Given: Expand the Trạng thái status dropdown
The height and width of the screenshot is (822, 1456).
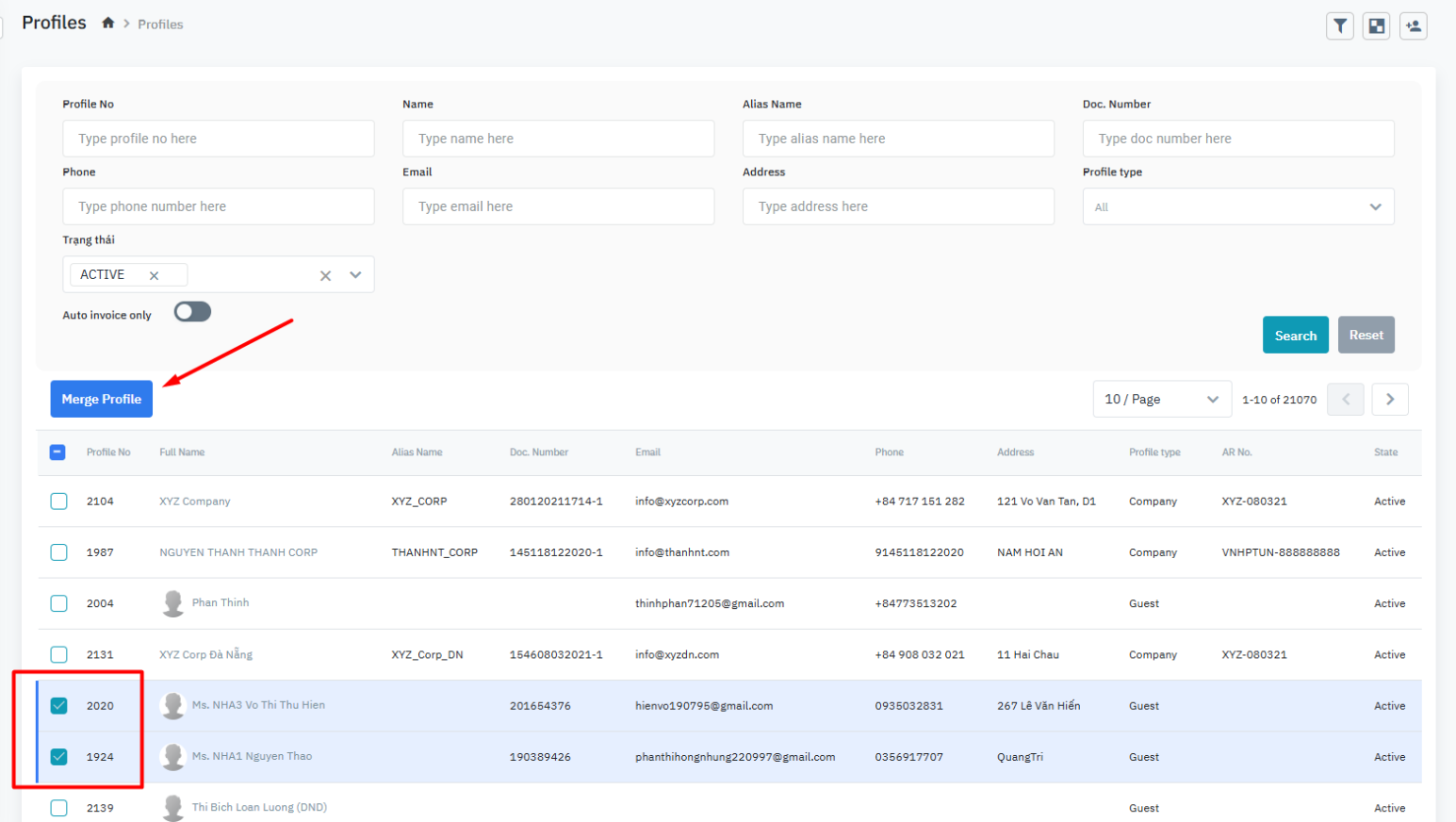Looking at the screenshot, I should pos(355,275).
